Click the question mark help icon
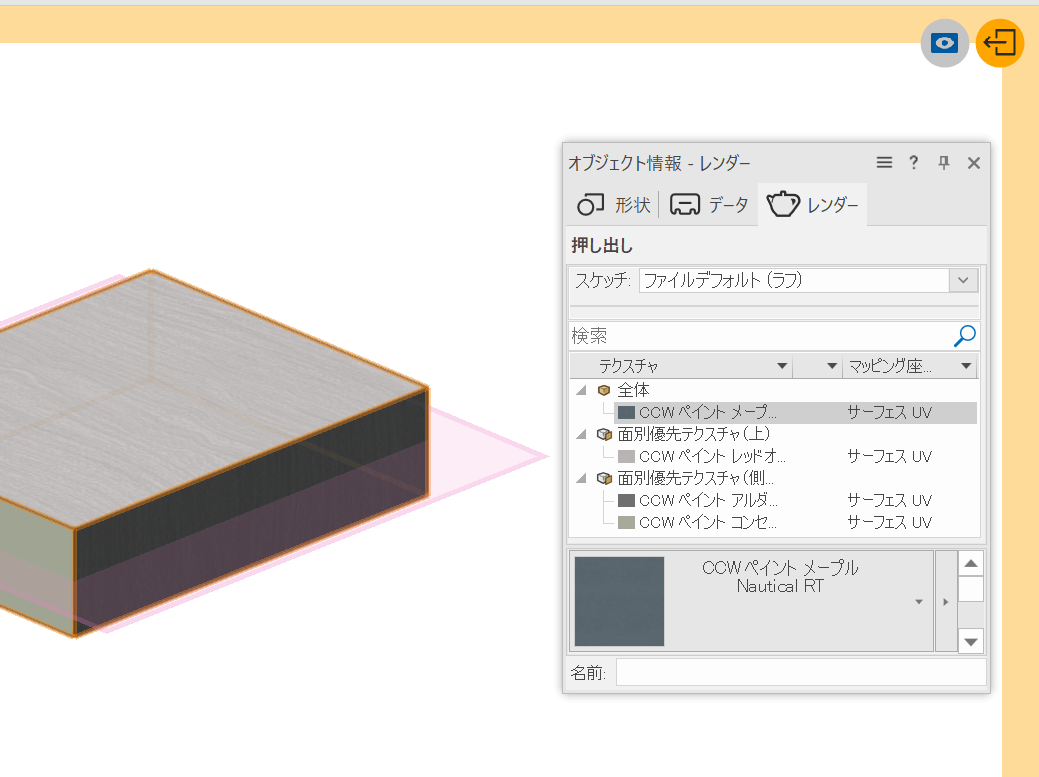The width and height of the screenshot is (1039, 777). point(913,163)
